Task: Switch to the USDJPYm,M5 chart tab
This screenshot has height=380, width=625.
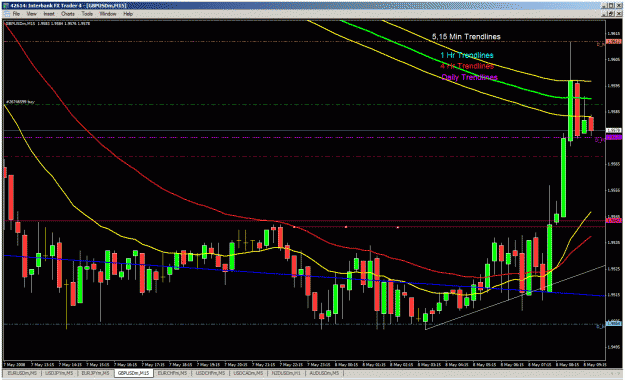Action: click(59, 373)
